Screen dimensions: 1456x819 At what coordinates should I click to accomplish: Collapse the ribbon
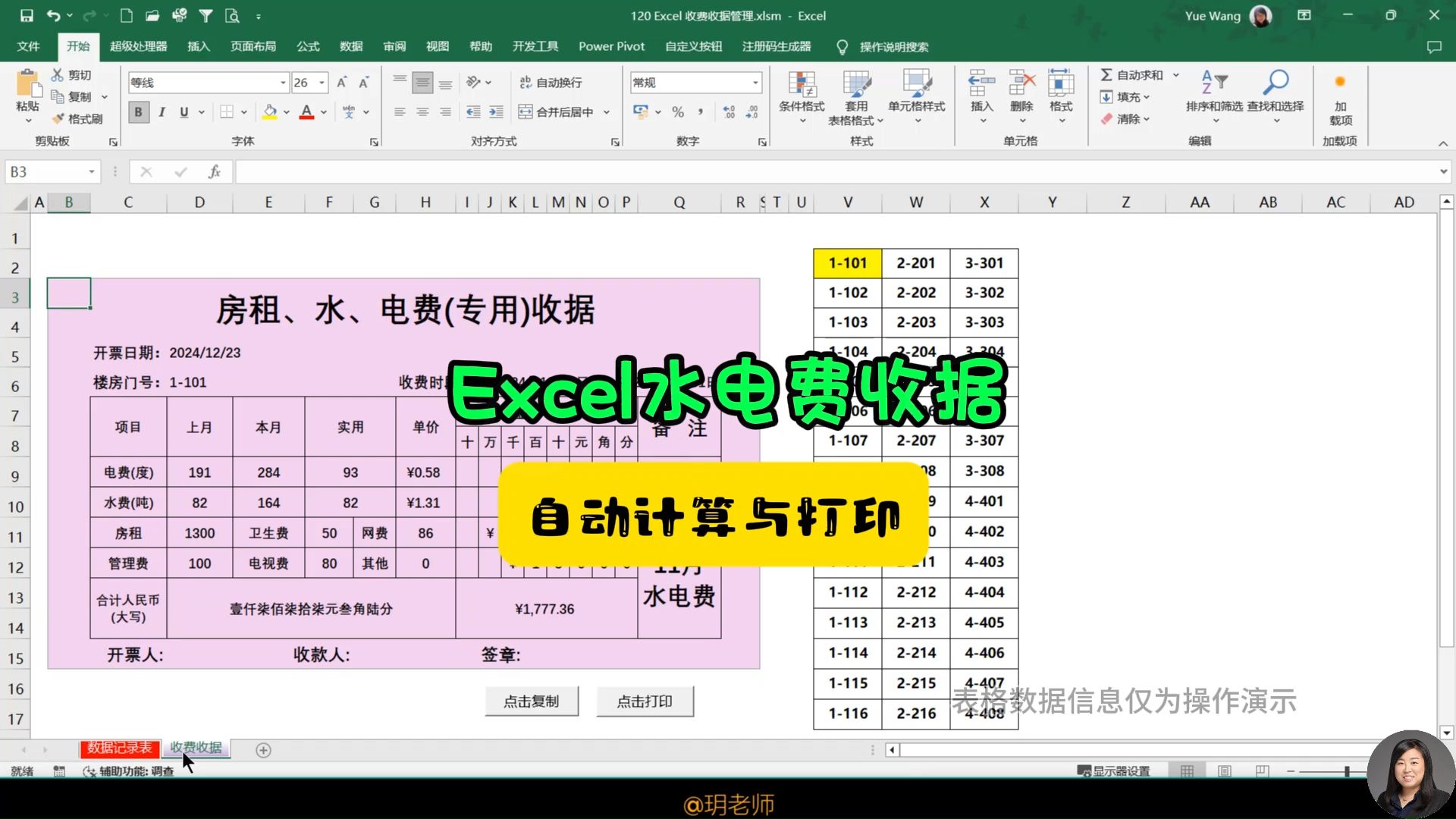pyautogui.click(x=1442, y=143)
